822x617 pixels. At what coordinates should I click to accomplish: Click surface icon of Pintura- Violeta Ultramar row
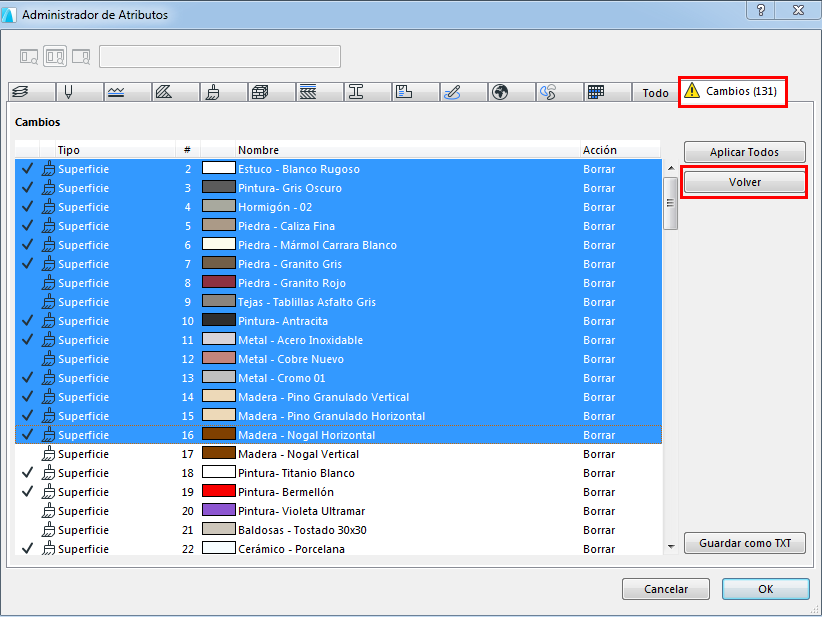click(x=48, y=511)
